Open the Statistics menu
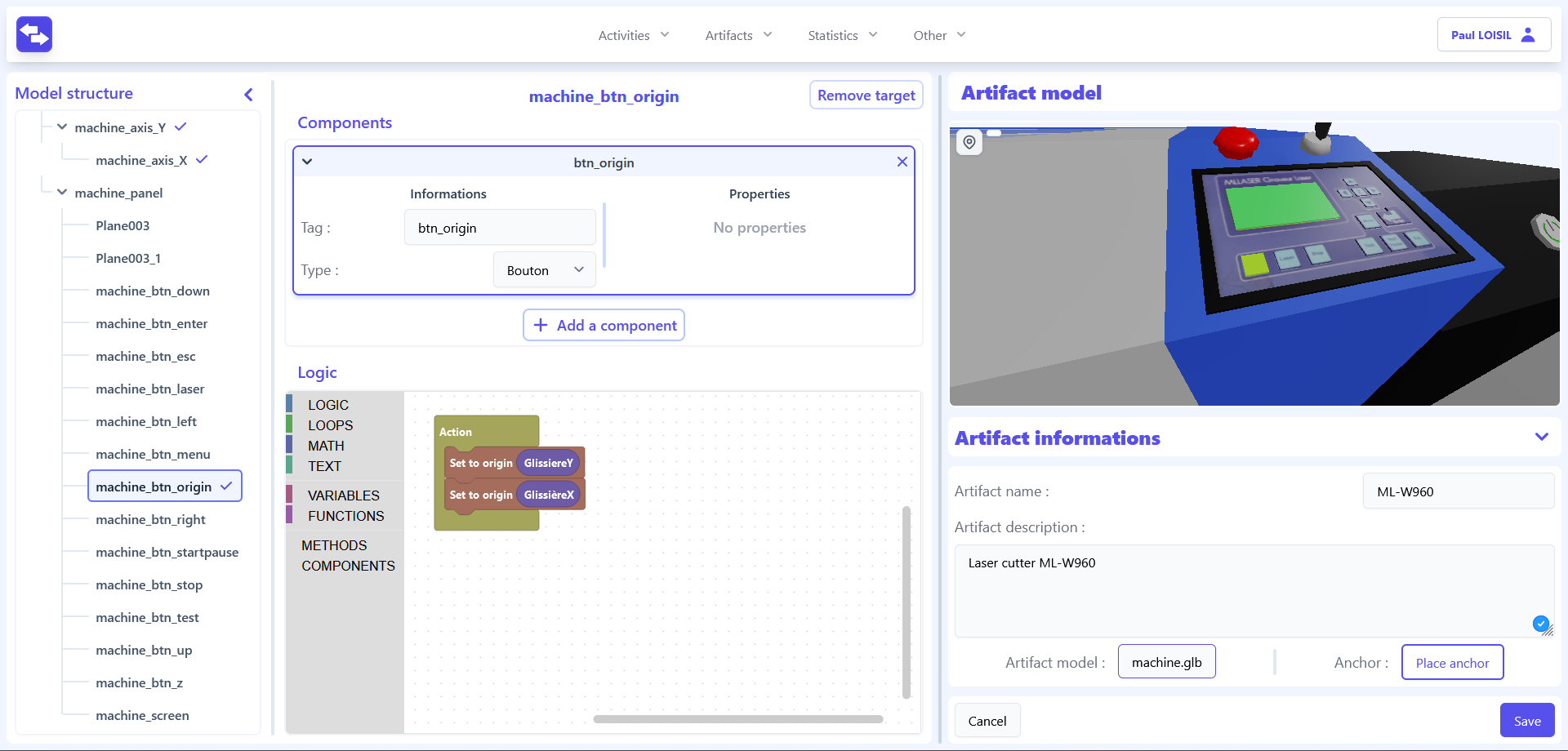 tap(842, 35)
